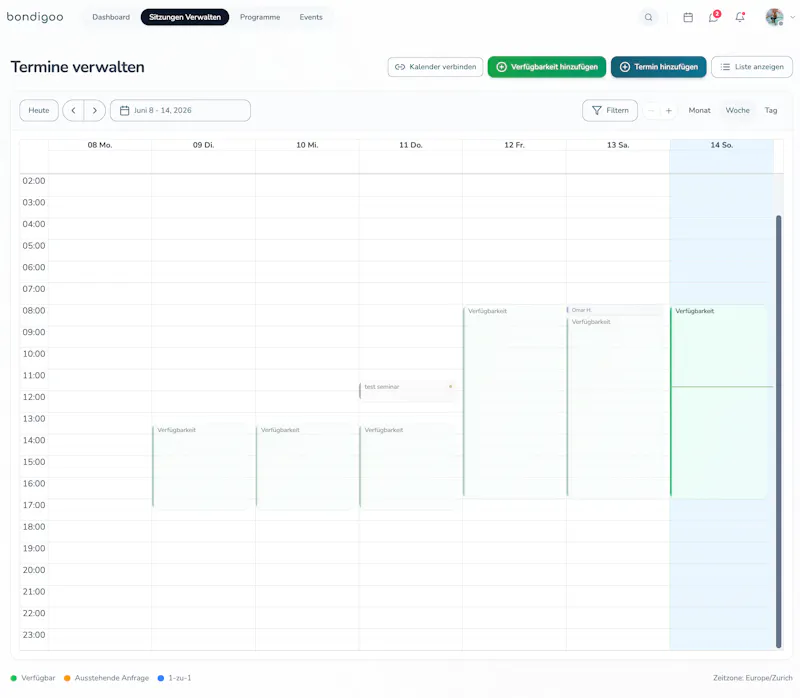
Task: Zoom in calendar with plus
Action: [668, 110]
